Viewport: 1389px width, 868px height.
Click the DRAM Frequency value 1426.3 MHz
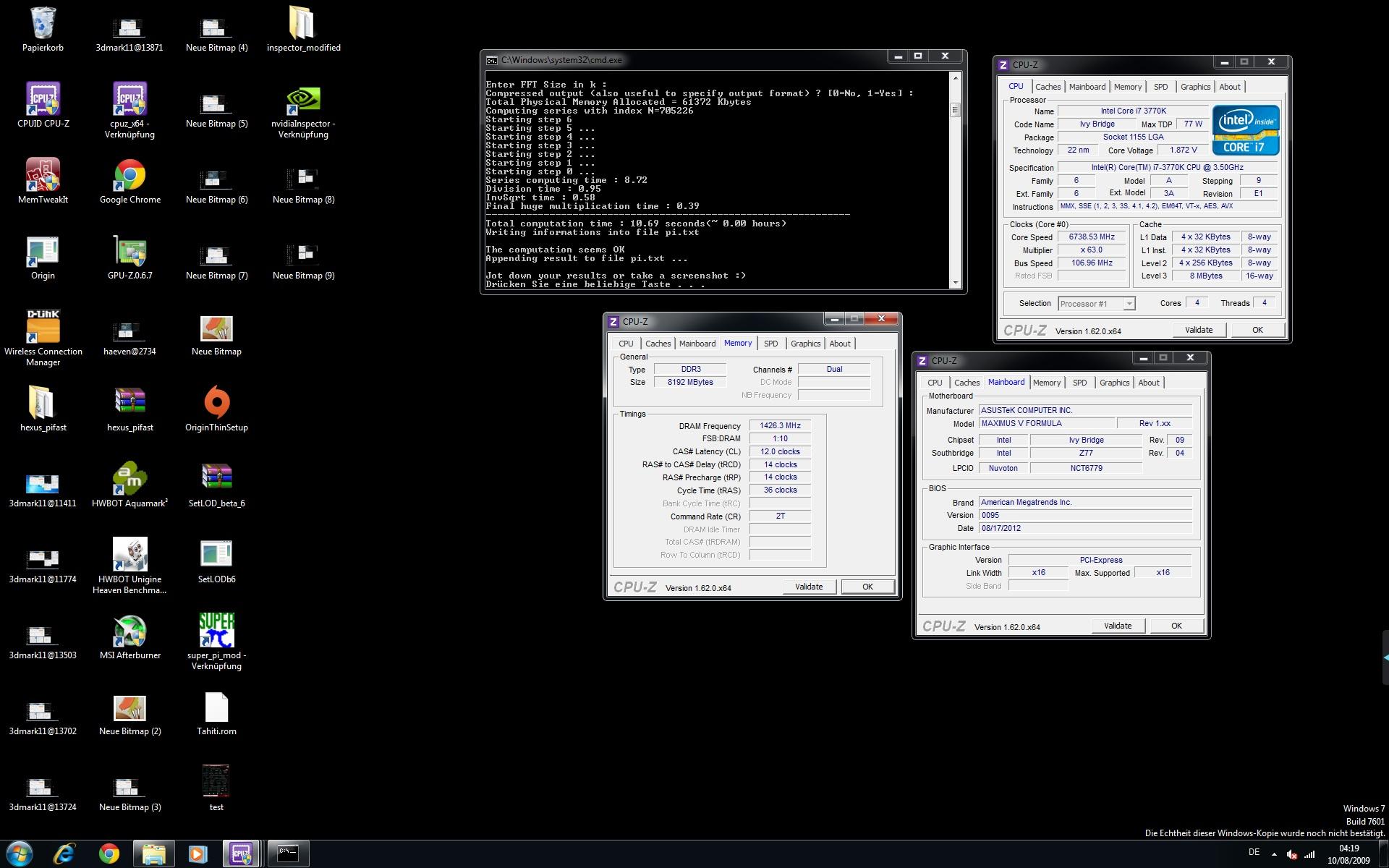(780, 425)
